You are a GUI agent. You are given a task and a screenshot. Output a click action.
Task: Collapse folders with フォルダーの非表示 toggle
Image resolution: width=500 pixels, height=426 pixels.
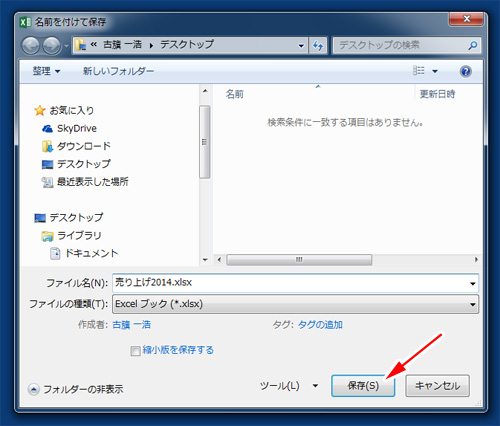[76, 389]
